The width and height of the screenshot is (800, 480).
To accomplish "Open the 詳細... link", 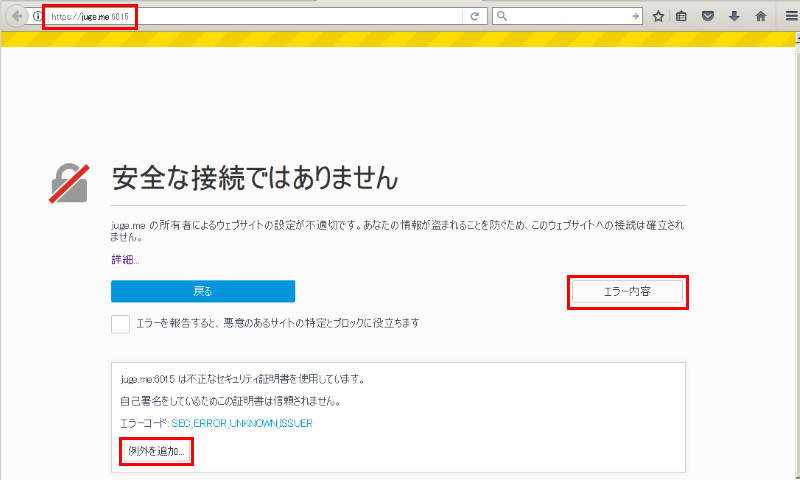I will click(x=125, y=260).
